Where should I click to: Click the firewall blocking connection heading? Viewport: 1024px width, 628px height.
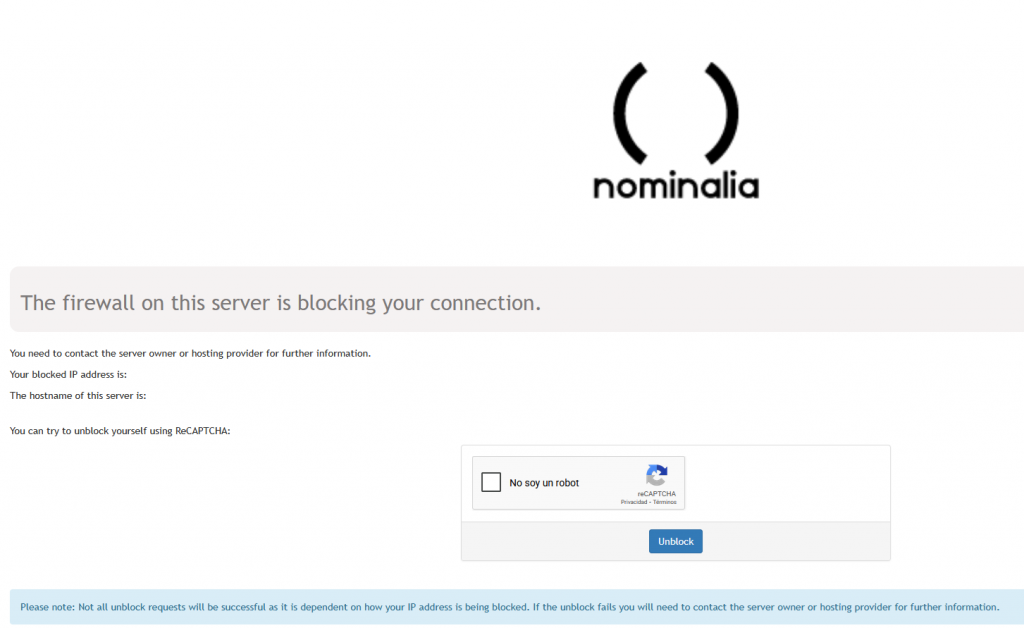coord(280,303)
